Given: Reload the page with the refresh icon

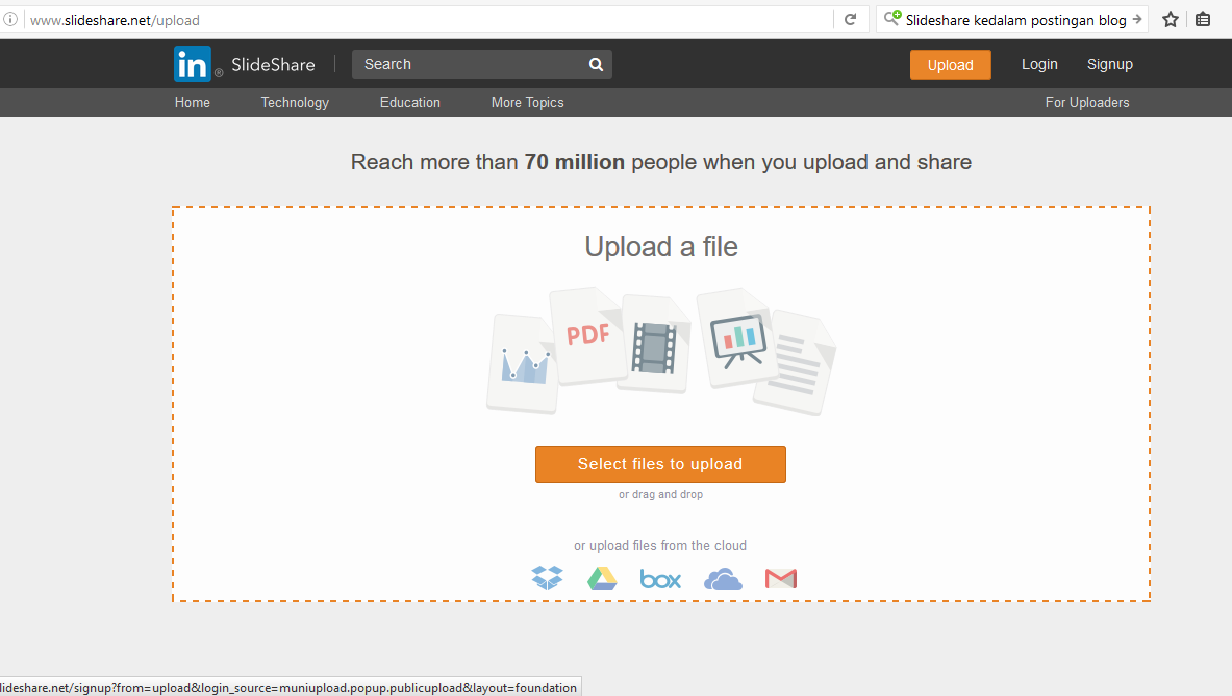Looking at the screenshot, I should pyautogui.click(x=850, y=19).
